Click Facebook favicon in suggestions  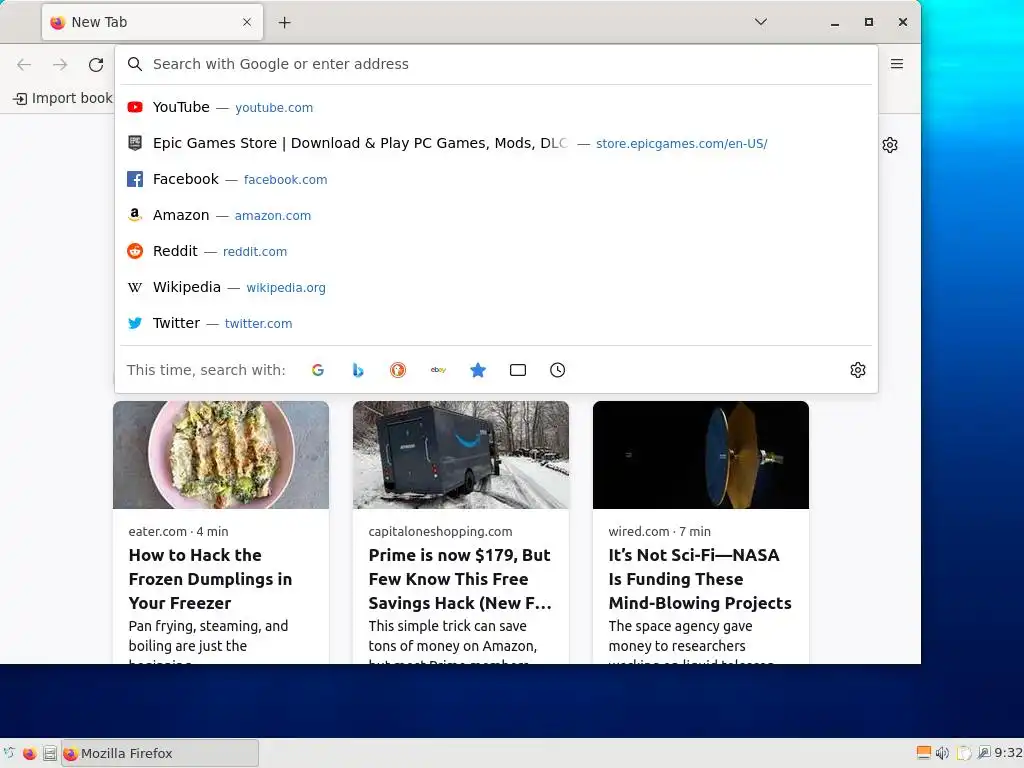pyautogui.click(x=135, y=179)
